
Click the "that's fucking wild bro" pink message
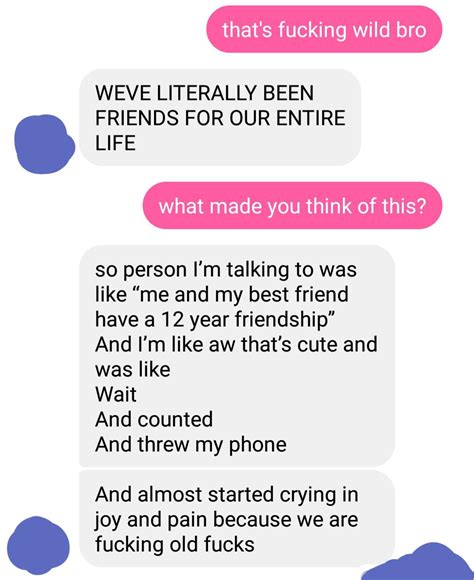point(324,29)
